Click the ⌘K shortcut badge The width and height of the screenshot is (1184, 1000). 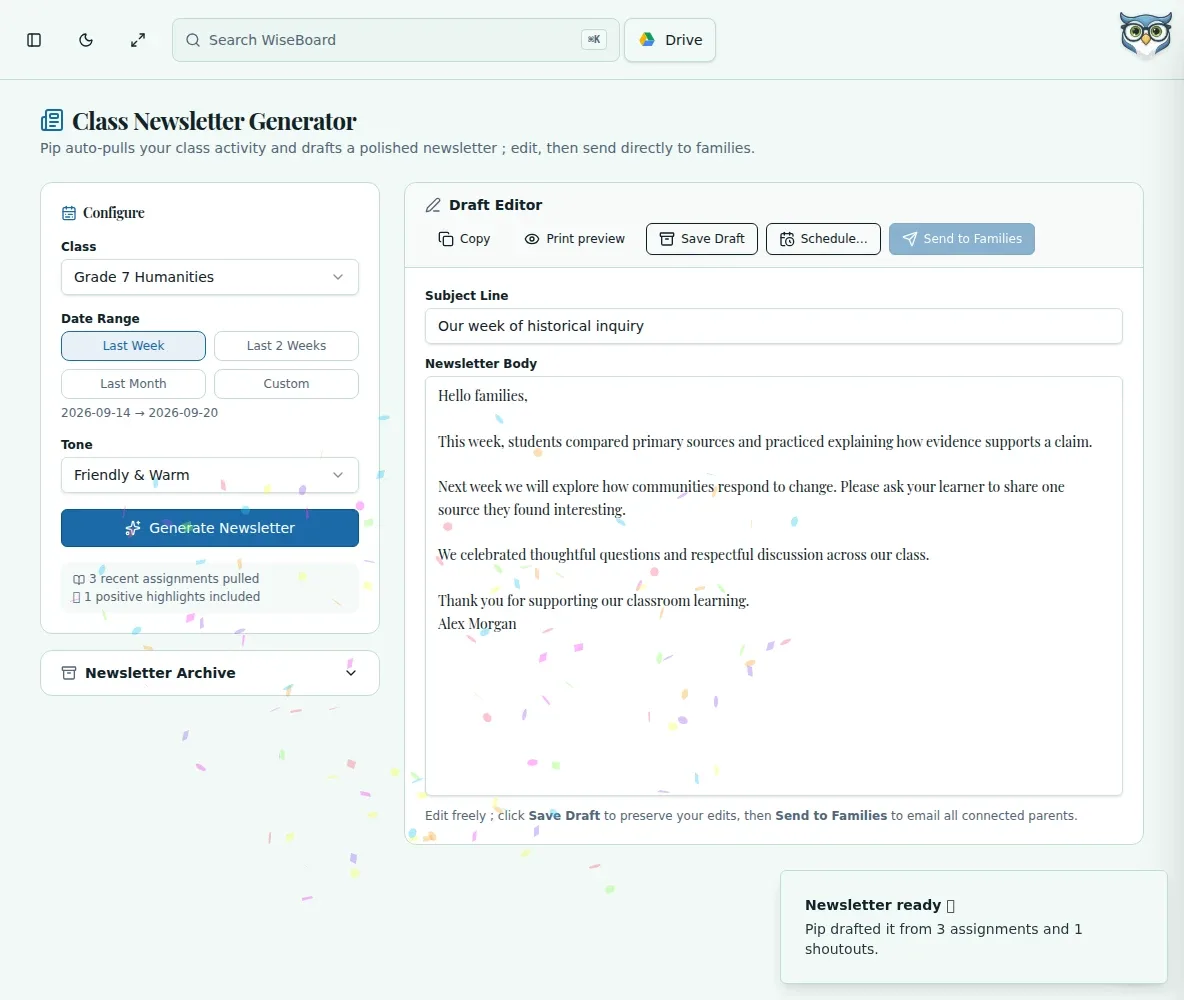[594, 40]
